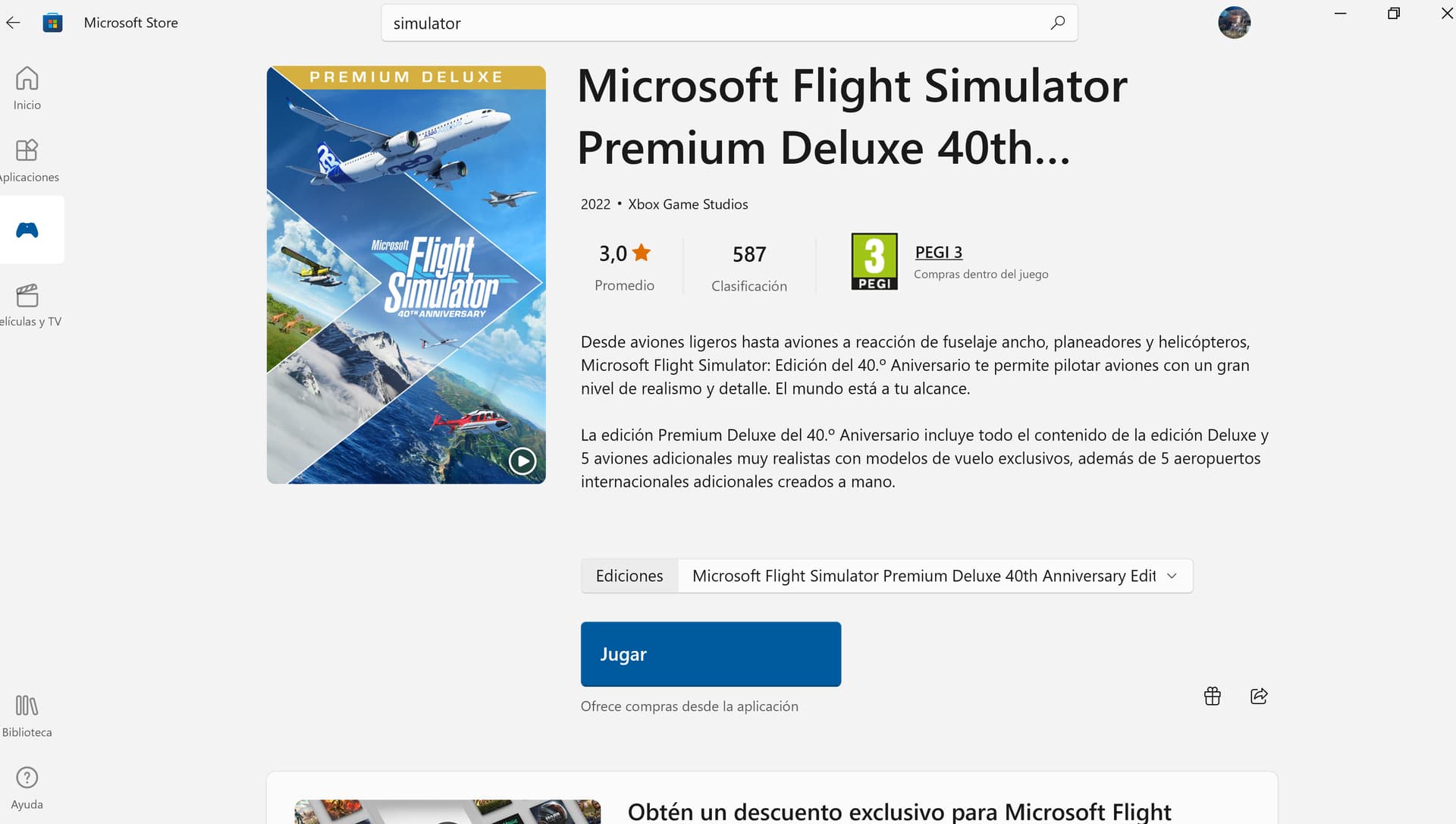This screenshot has width=1456, height=824.
Task: Click the gift icon to buy as gift
Action: pyautogui.click(x=1213, y=696)
